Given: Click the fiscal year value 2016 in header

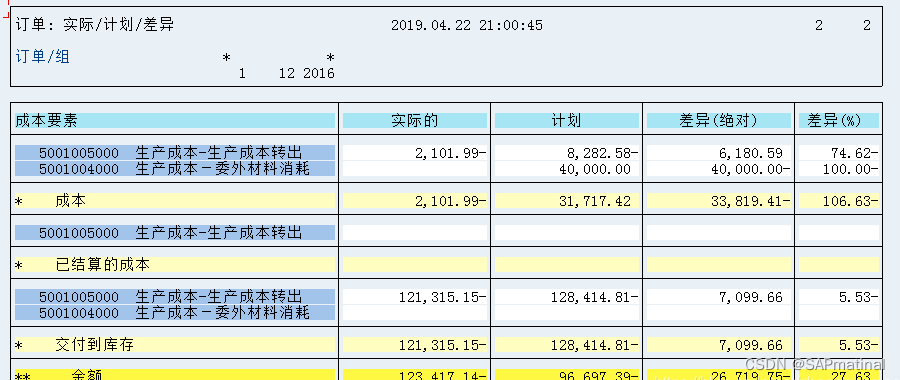Looking at the screenshot, I should (319, 73).
